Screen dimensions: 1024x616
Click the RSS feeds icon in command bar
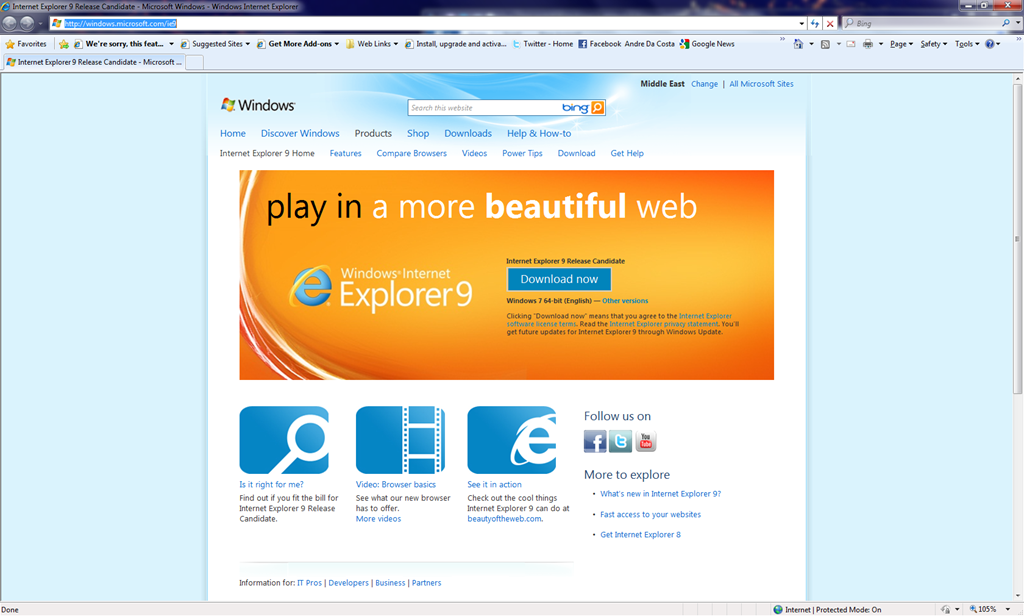pos(825,44)
